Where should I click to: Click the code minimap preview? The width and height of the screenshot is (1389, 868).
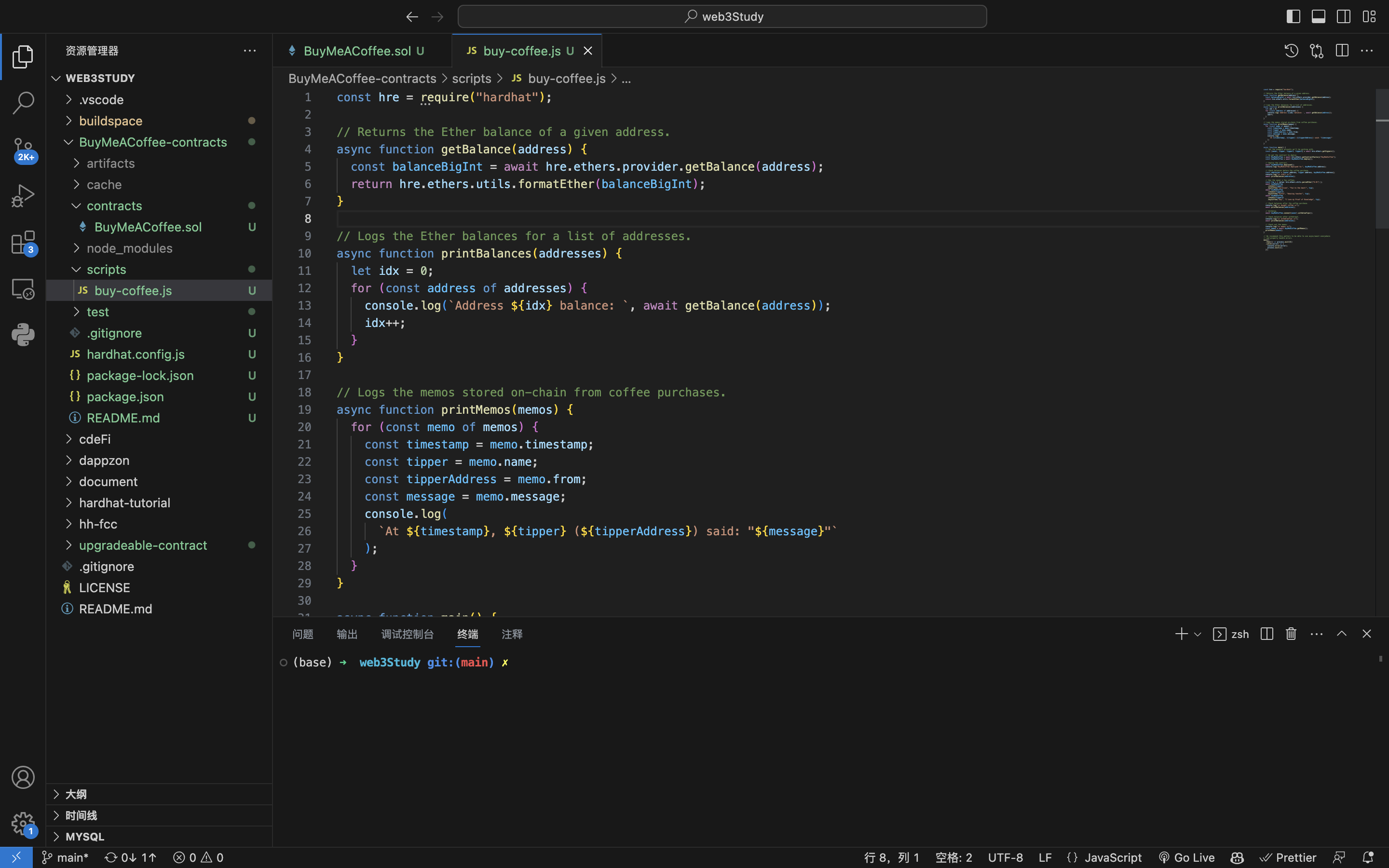[1318, 169]
